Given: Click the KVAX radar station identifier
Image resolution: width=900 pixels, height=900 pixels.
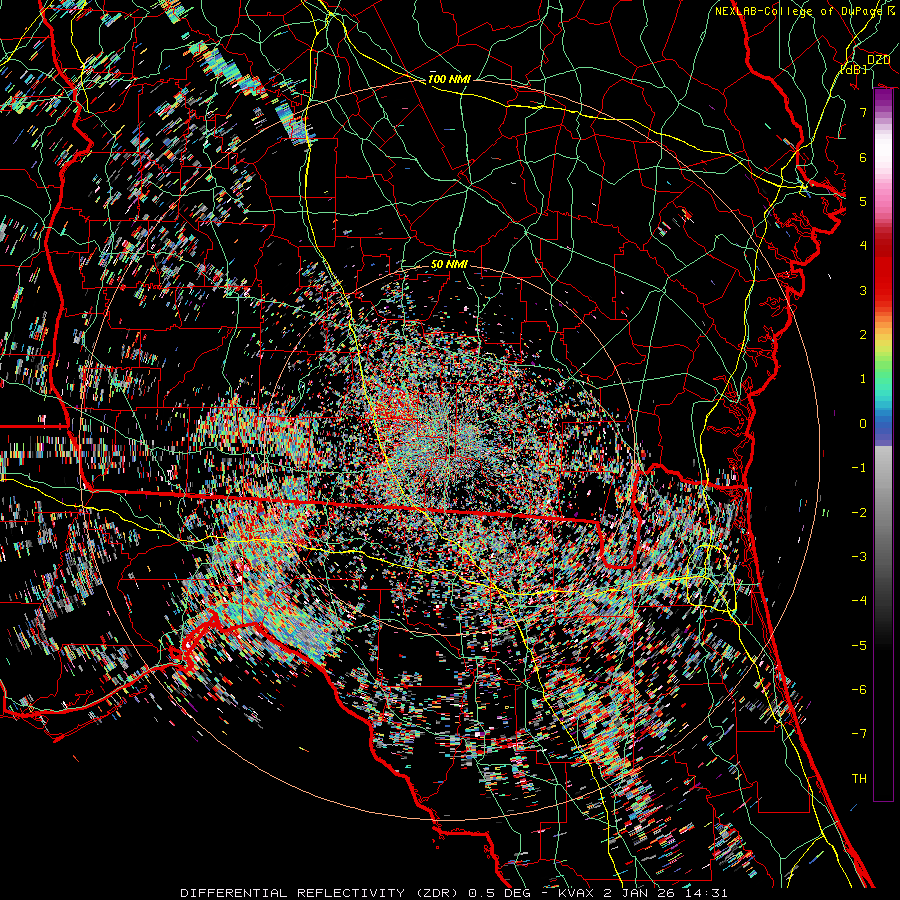Looking at the screenshot, I should [x=577, y=893].
